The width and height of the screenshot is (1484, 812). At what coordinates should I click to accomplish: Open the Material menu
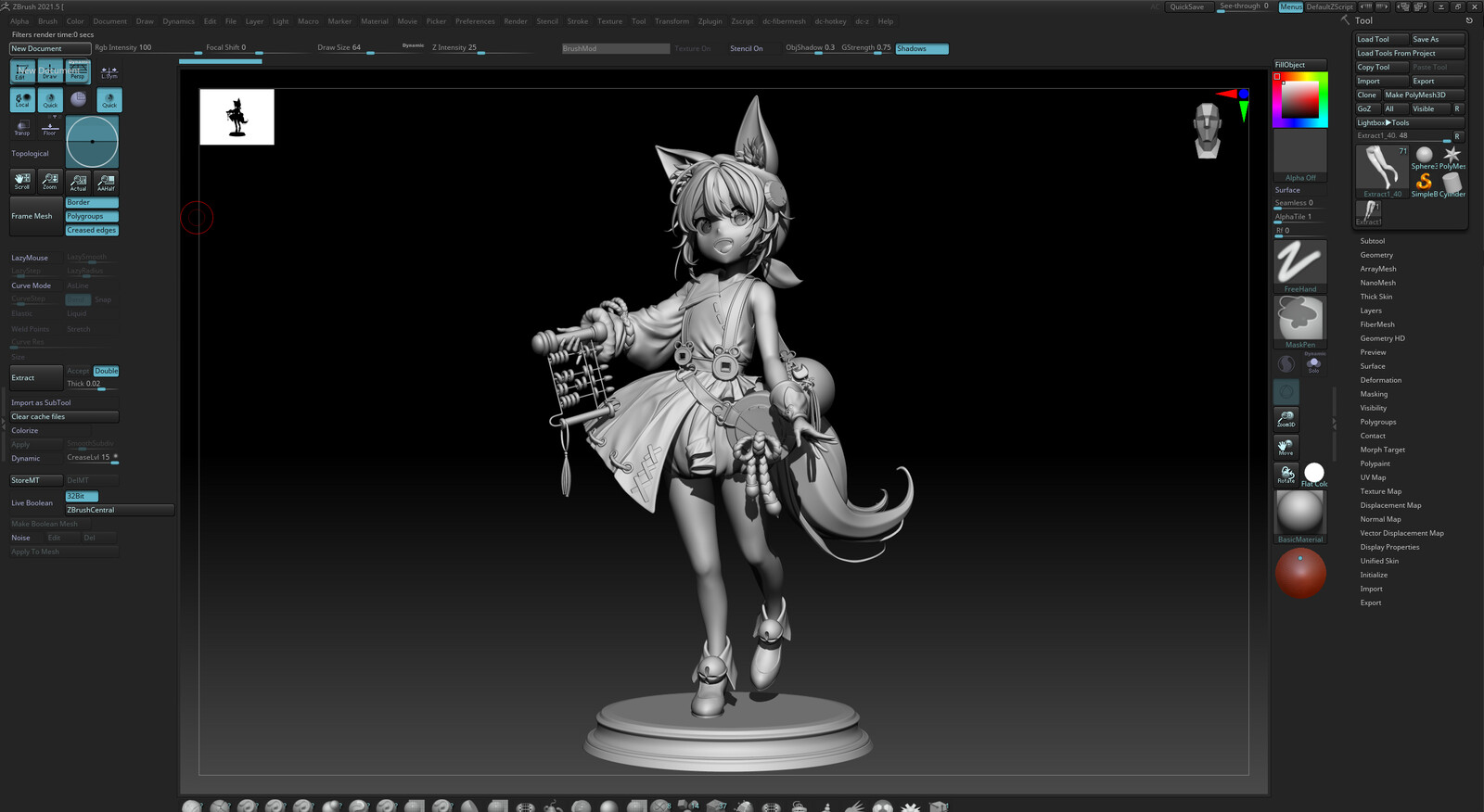coord(374,21)
